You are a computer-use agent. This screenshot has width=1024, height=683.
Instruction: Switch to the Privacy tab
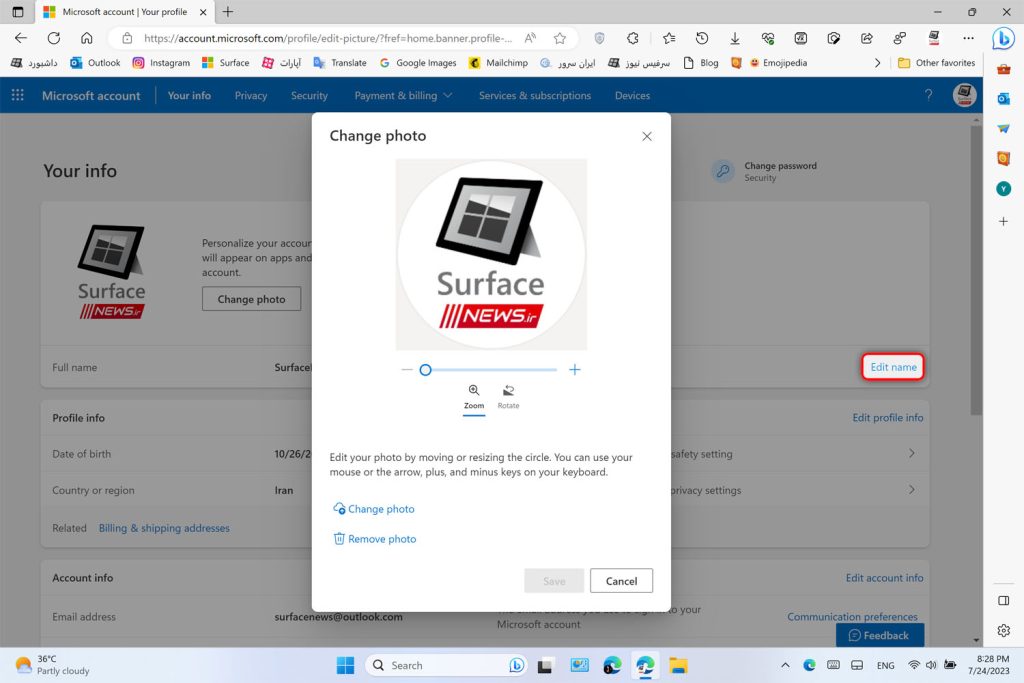[251, 96]
